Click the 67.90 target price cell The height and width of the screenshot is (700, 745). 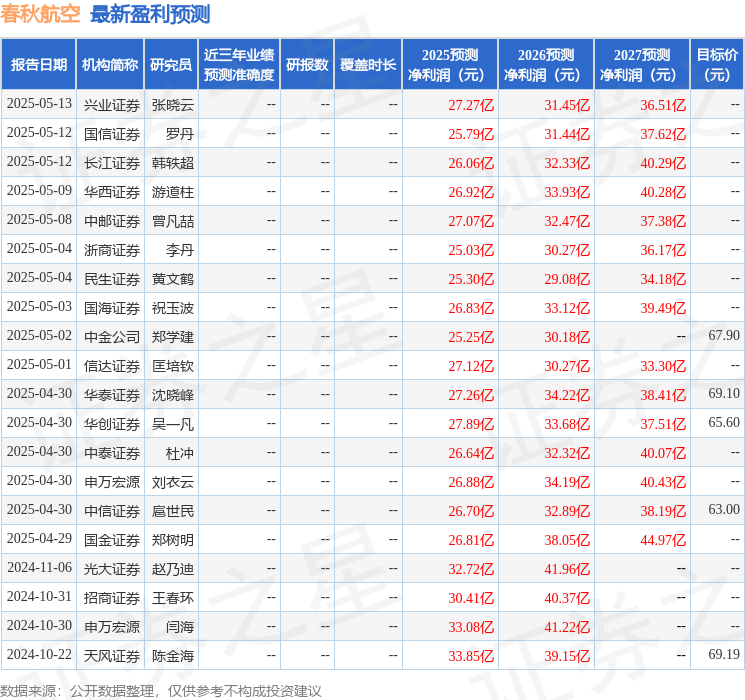click(723, 336)
